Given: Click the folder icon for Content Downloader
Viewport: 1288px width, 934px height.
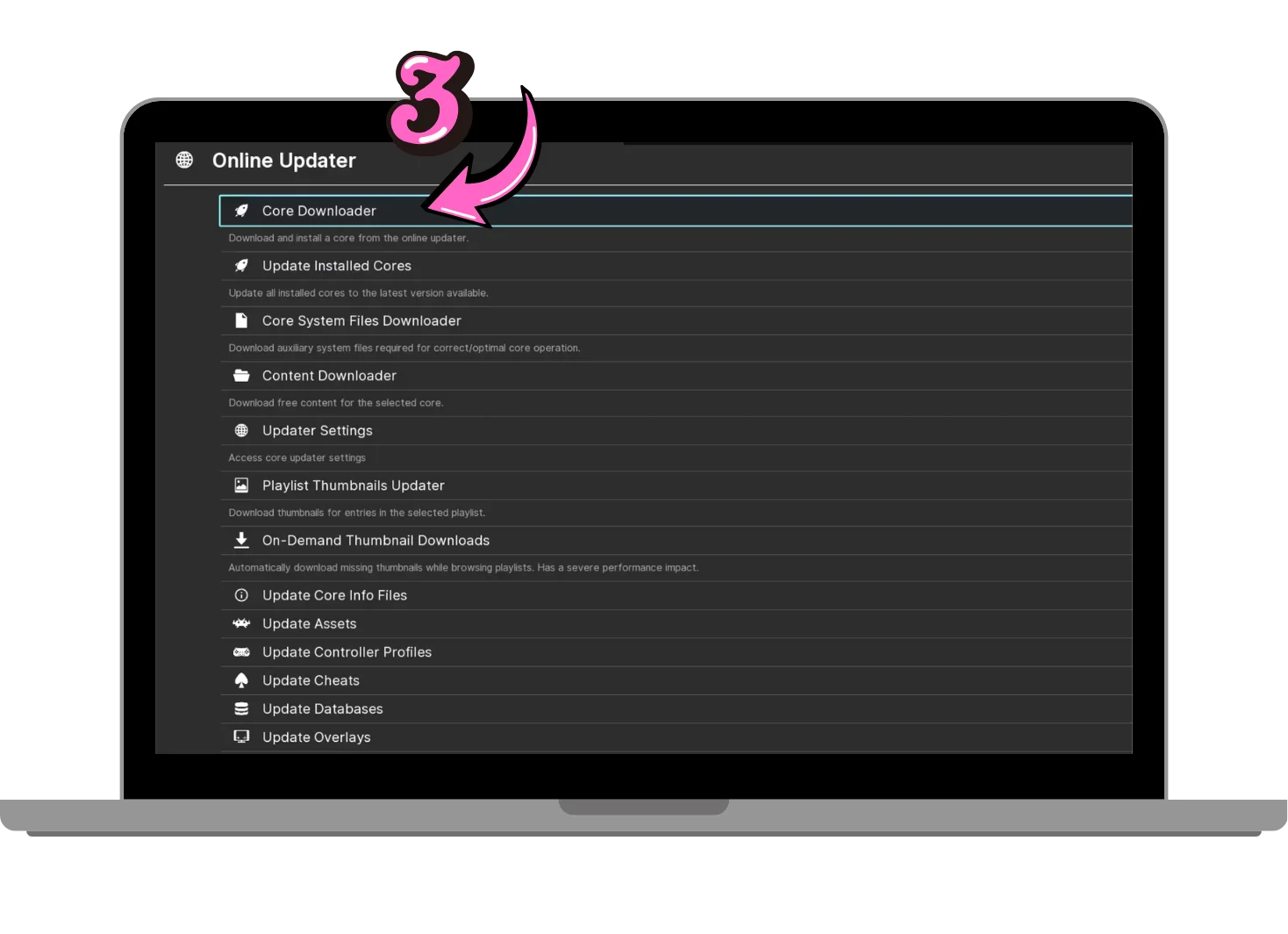Looking at the screenshot, I should (241, 376).
